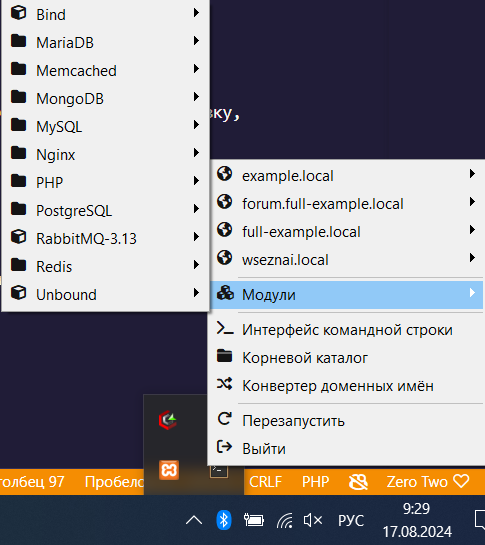Screen dimensions: 485x545
Task: Click the crossed-out icon beside Zero Two
Action: (x=358, y=482)
